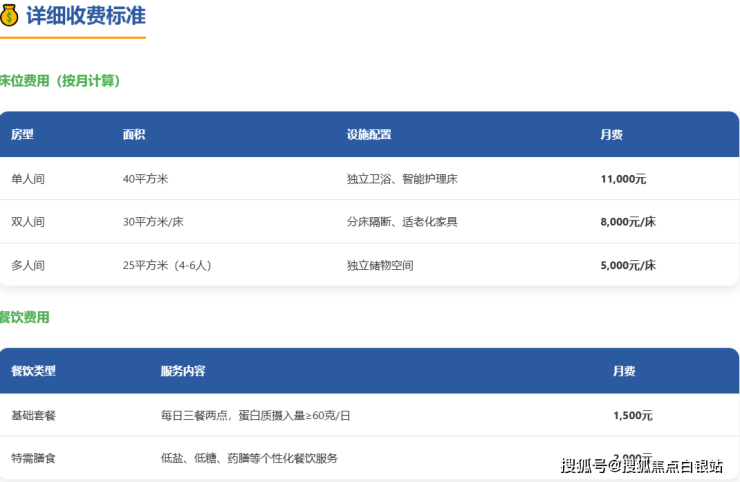Click the 独立卫浴、智能护理床 facilities cell
The height and width of the screenshot is (482, 740).
401,179
